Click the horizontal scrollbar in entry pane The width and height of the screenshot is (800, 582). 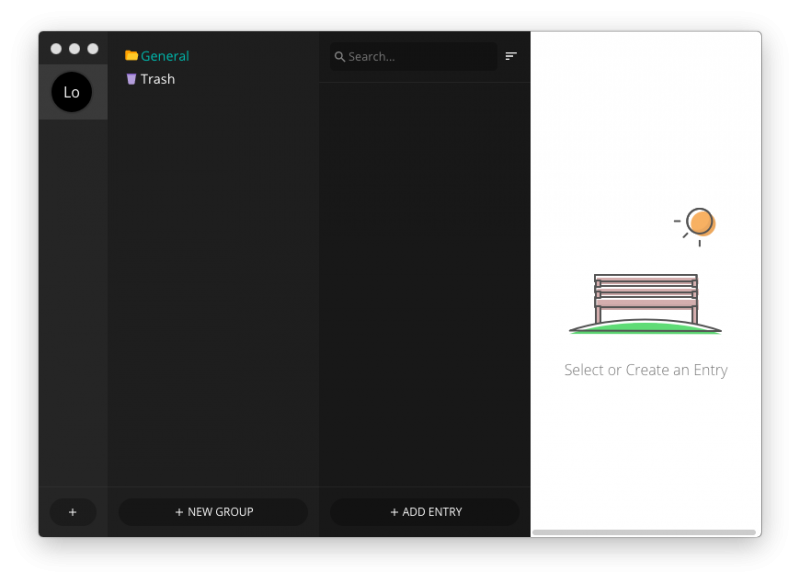tap(644, 532)
